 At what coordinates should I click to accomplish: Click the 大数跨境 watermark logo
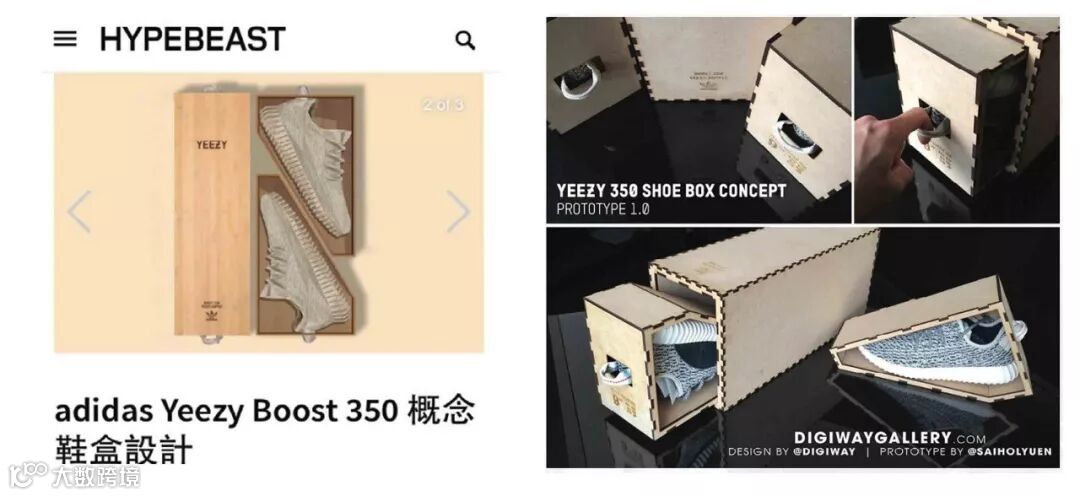point(74,475)
